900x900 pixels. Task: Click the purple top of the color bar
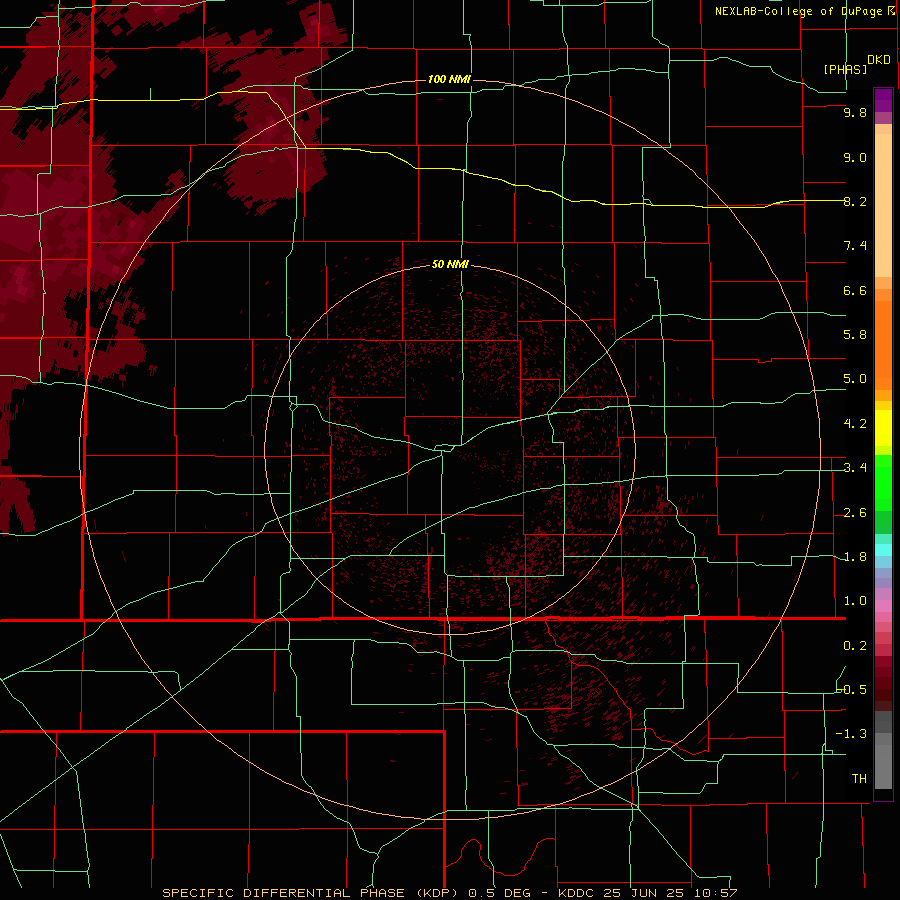[883, 100]
